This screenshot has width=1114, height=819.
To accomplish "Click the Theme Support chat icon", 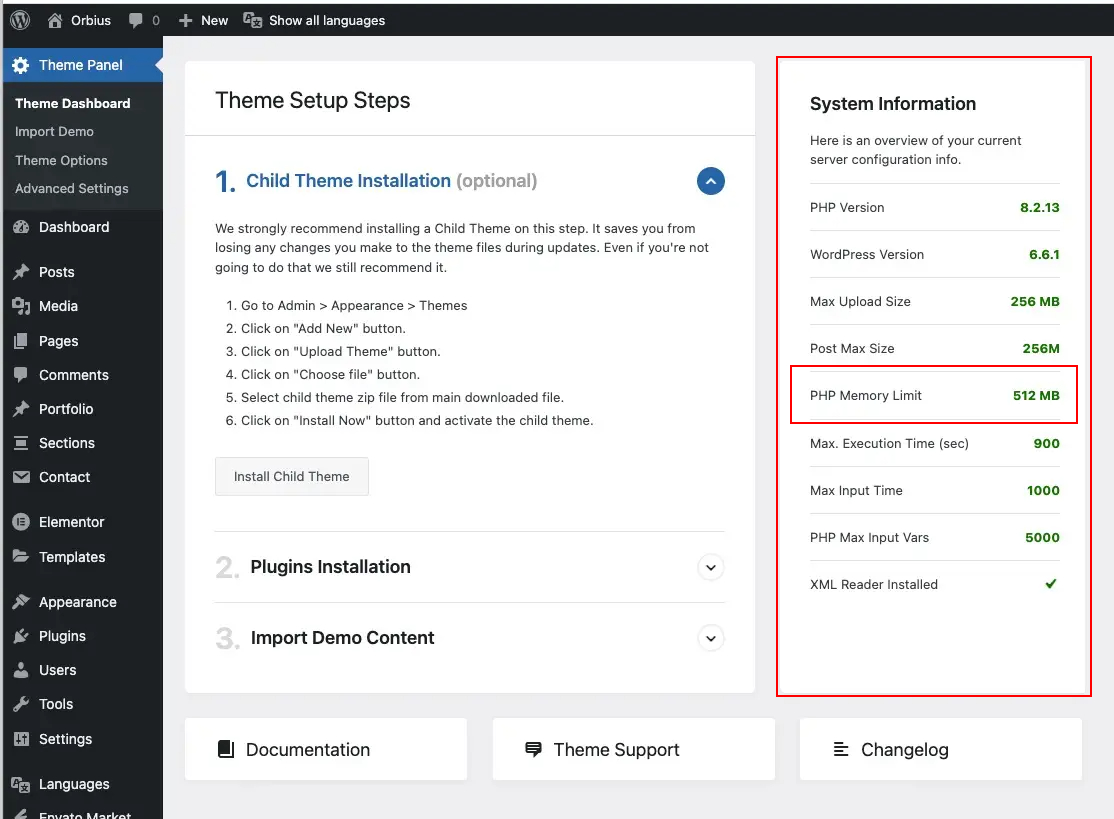I will tap(534, 749).
